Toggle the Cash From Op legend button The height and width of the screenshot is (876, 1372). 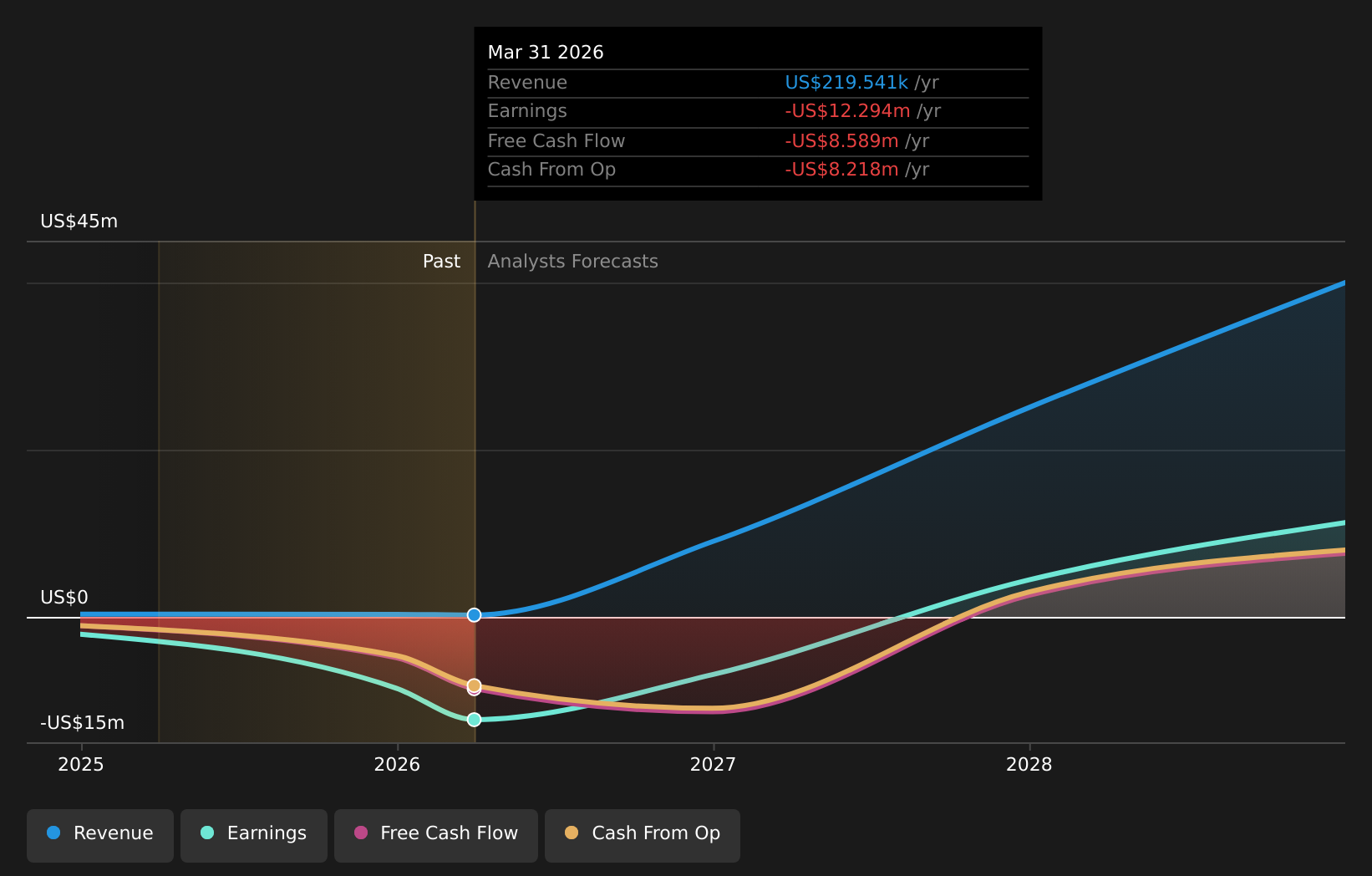(x=643, y=835)
